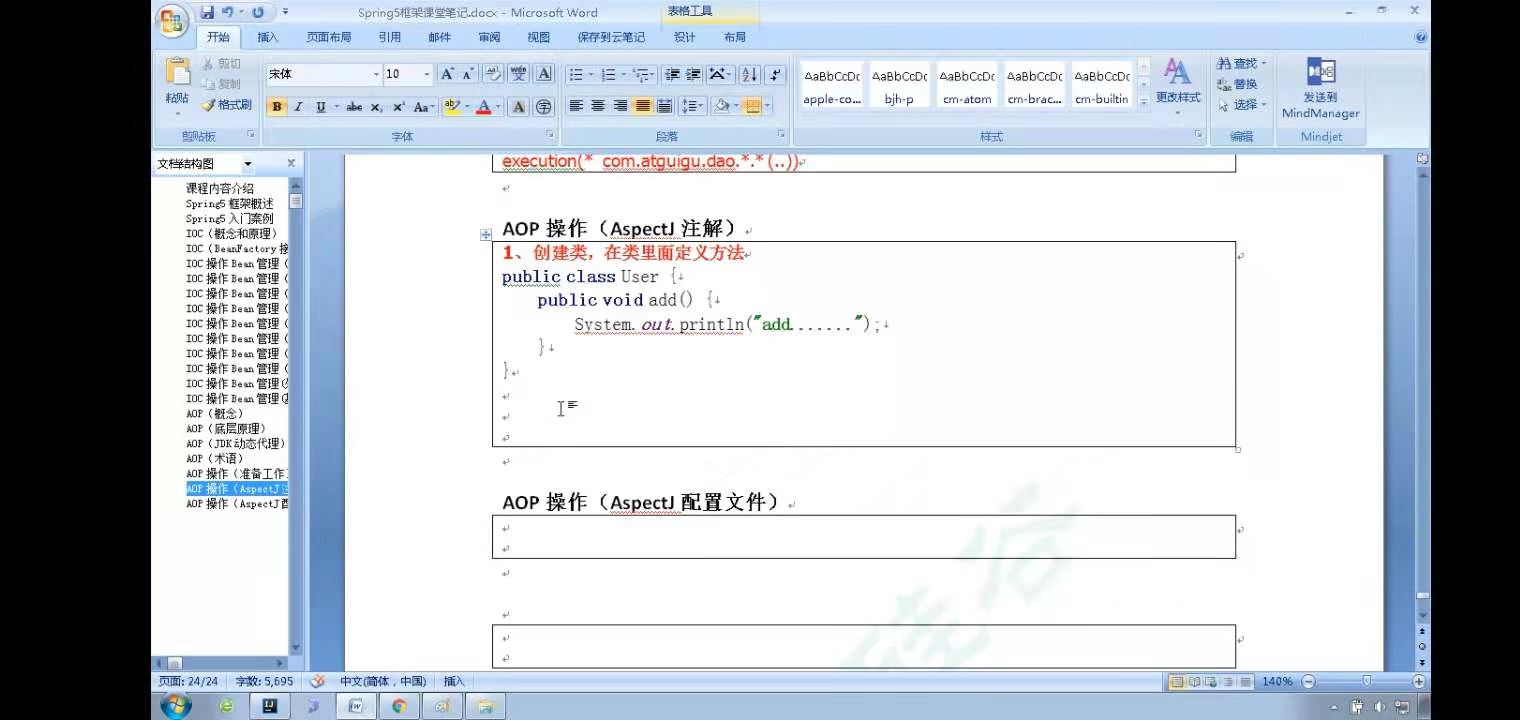1520x720 pixels.
Task: Increase paragraph indent
Action: click(x=692, y=74)
